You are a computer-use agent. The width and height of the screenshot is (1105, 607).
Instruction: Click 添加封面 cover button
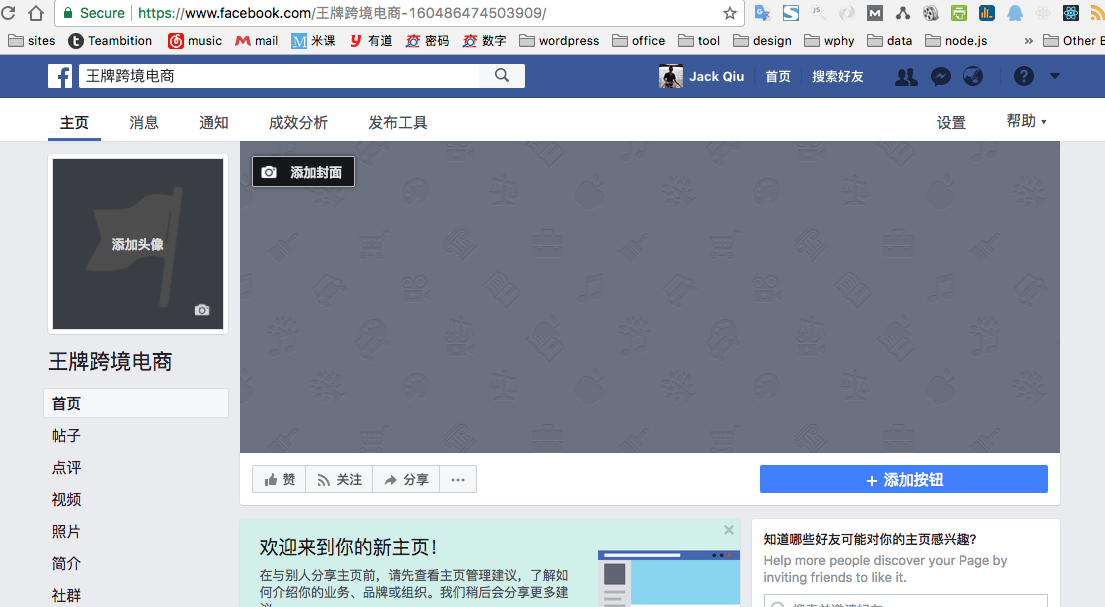point(303,172)
